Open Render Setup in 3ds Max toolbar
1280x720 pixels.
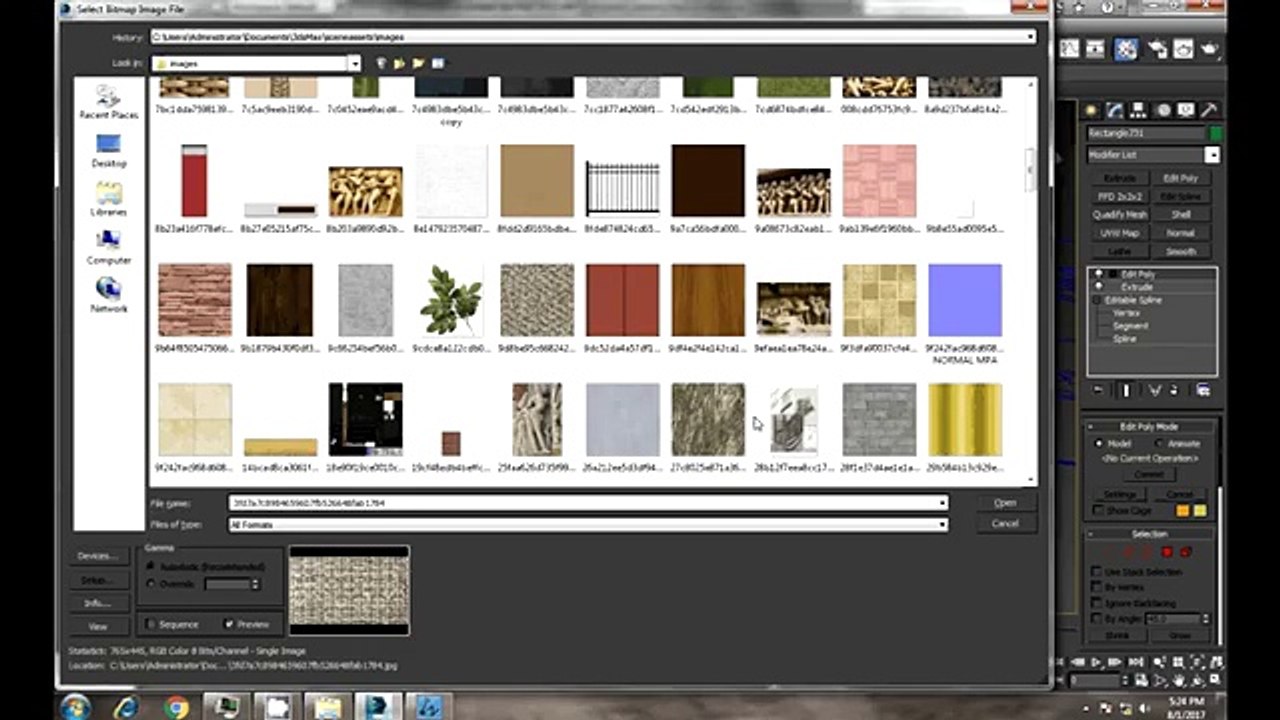tap(1158, 49)
